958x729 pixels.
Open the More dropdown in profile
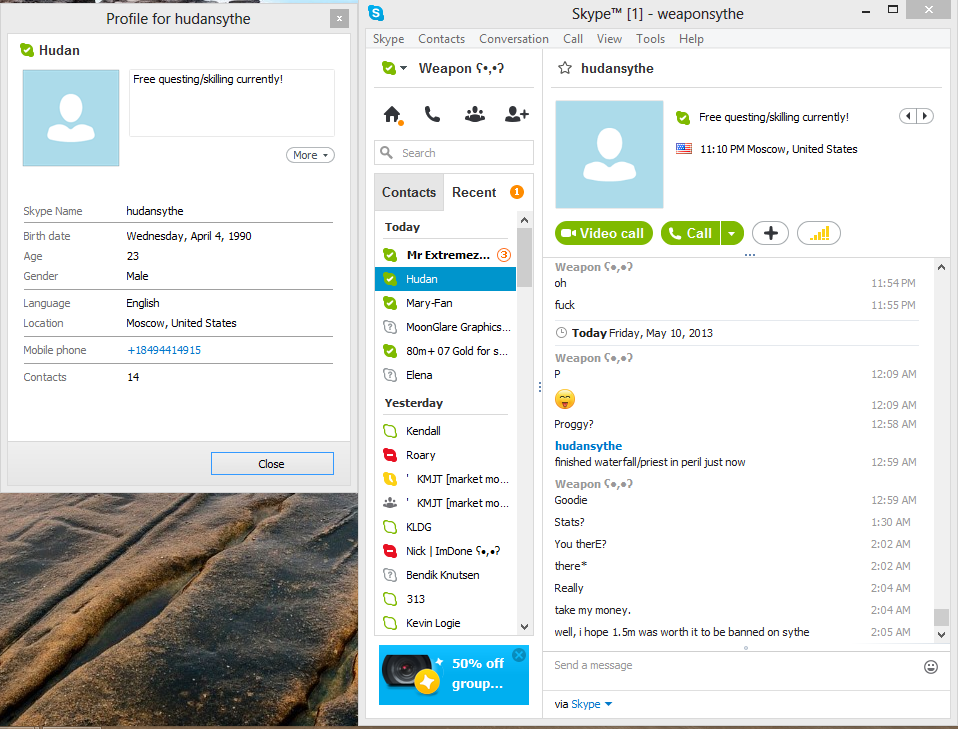310,155
